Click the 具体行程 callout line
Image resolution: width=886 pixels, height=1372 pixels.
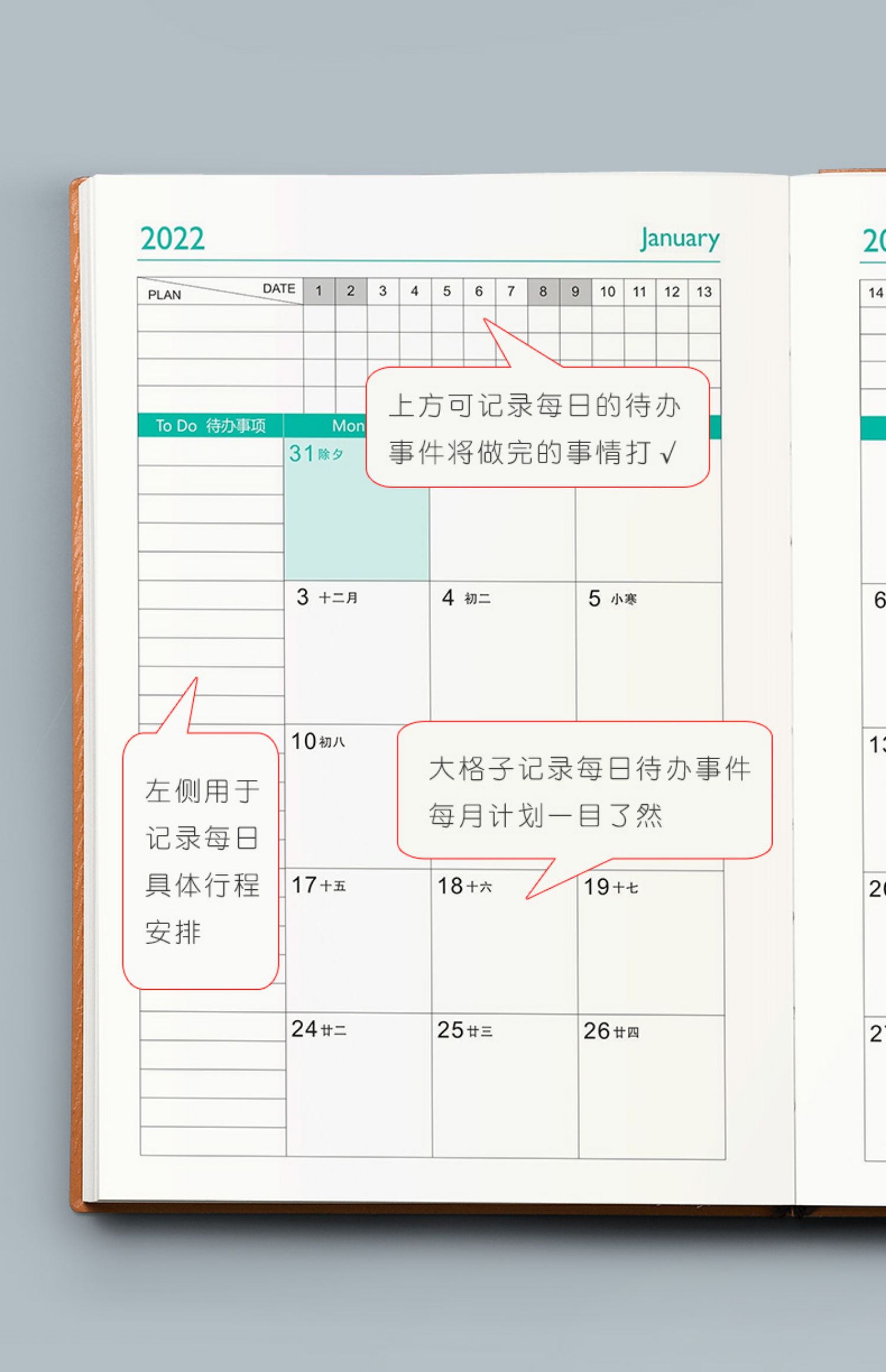202,885
